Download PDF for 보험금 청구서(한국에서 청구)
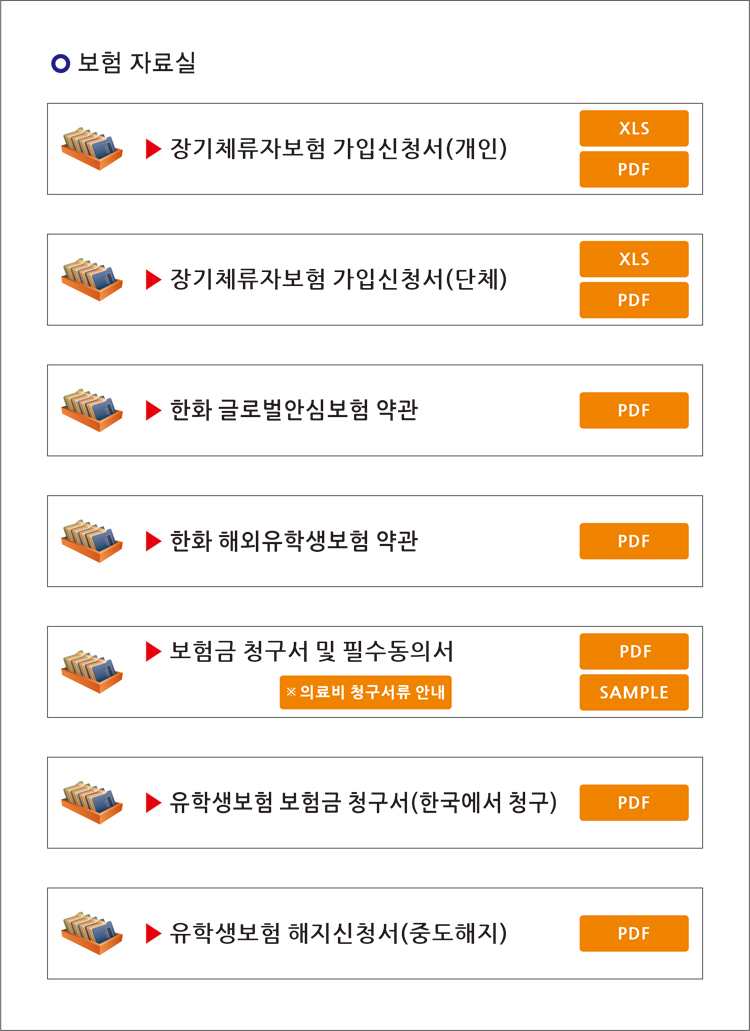 [x=634, y=803]
